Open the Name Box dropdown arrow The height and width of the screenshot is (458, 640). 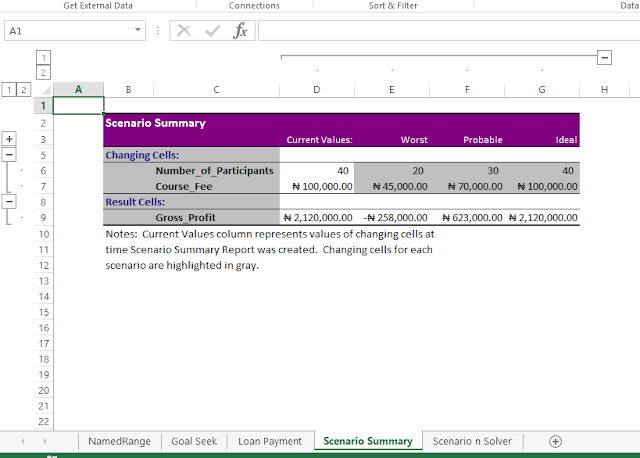point(138,30)
